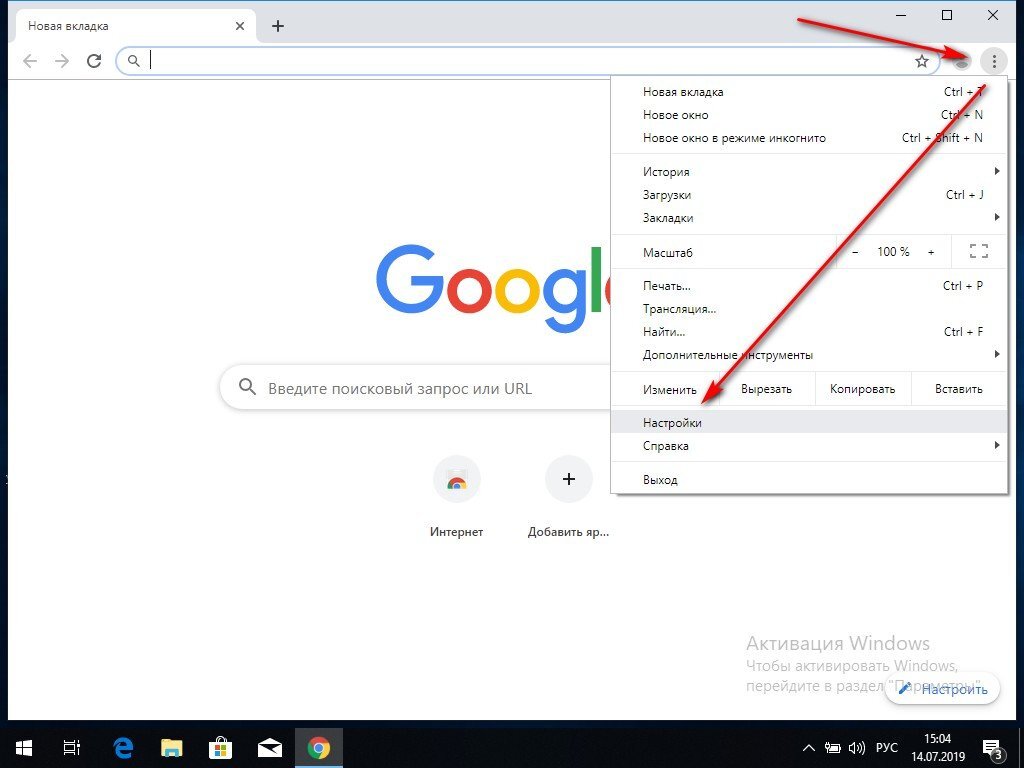The image size is (1024, 768).
Task: Click the Настроить customize button
Action: tap(942, 689)
